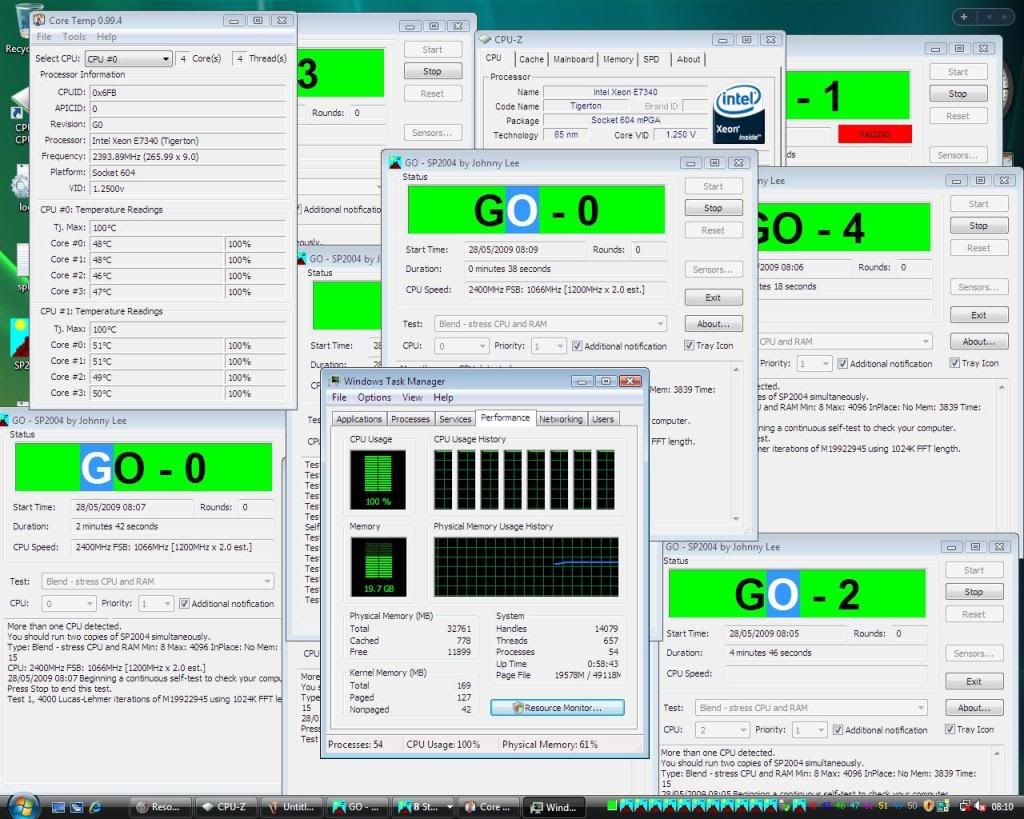Switch to CPU-Z taskbar button
Screen dimensions: 1024x819
[226, 807]
